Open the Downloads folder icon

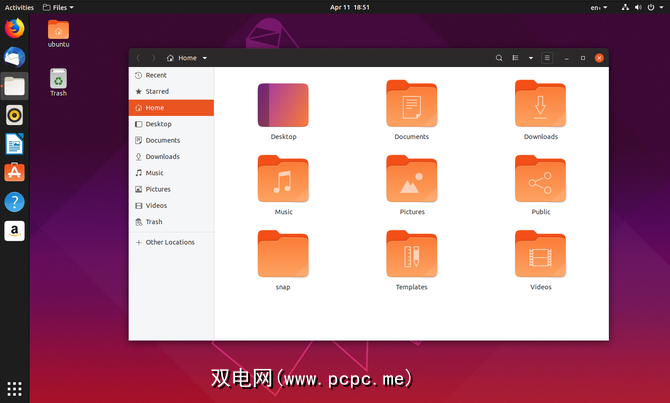[540, 105]
